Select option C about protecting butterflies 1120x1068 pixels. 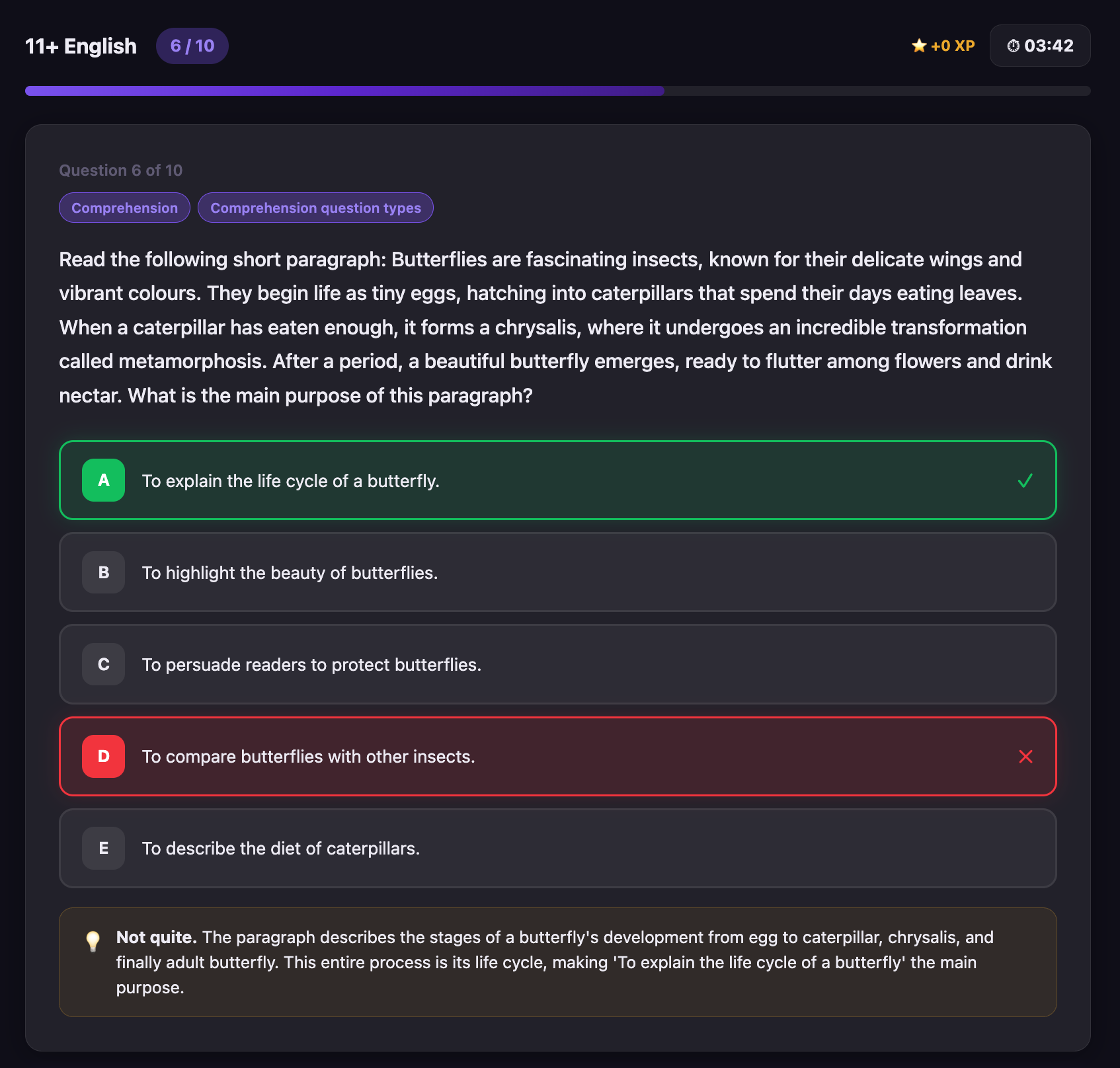click(x=559, y=664)
